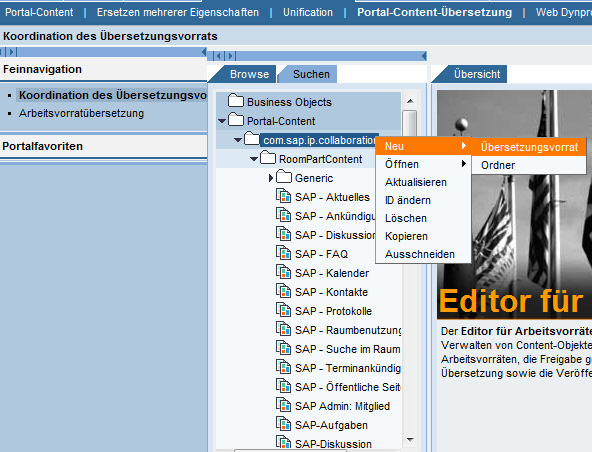Click the RoomPartContent folder icon
The image size is (592, 452).
point(268,158)
